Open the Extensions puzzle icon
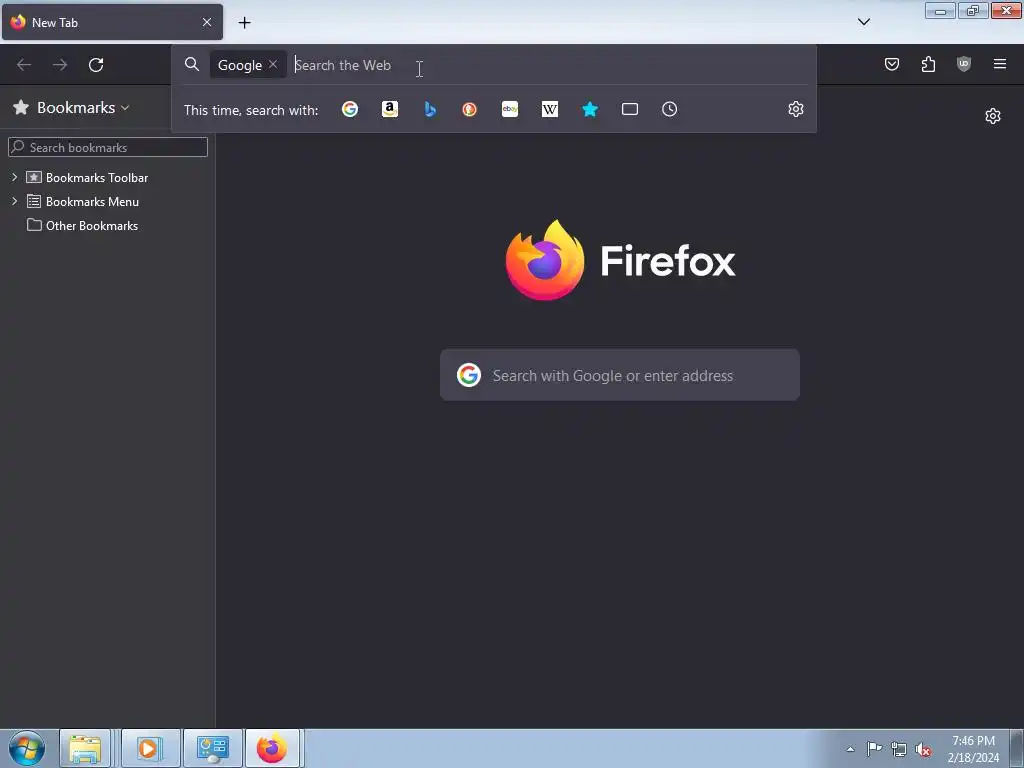 point(928,64)
